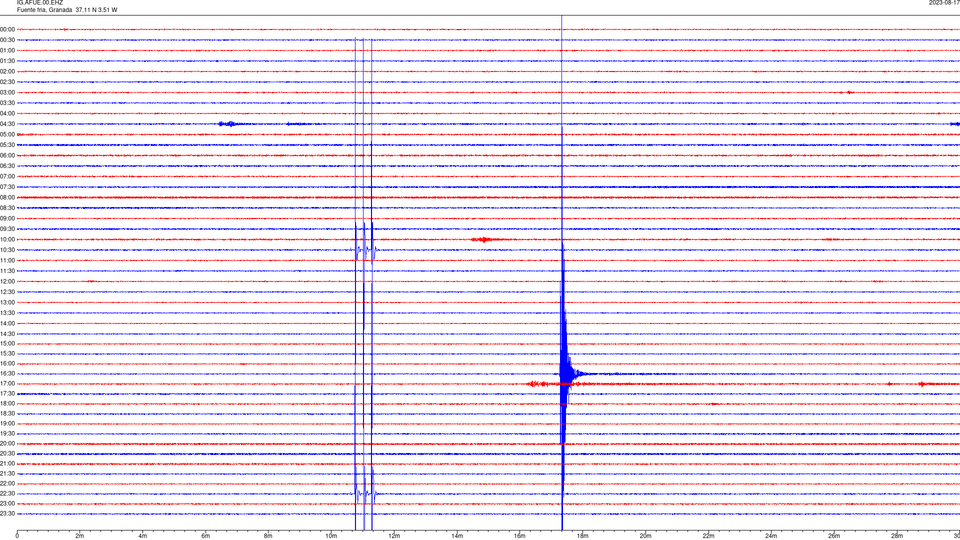Click the 12m tick label on minute axis
This screenshot has width=960, height=540.
394,536
